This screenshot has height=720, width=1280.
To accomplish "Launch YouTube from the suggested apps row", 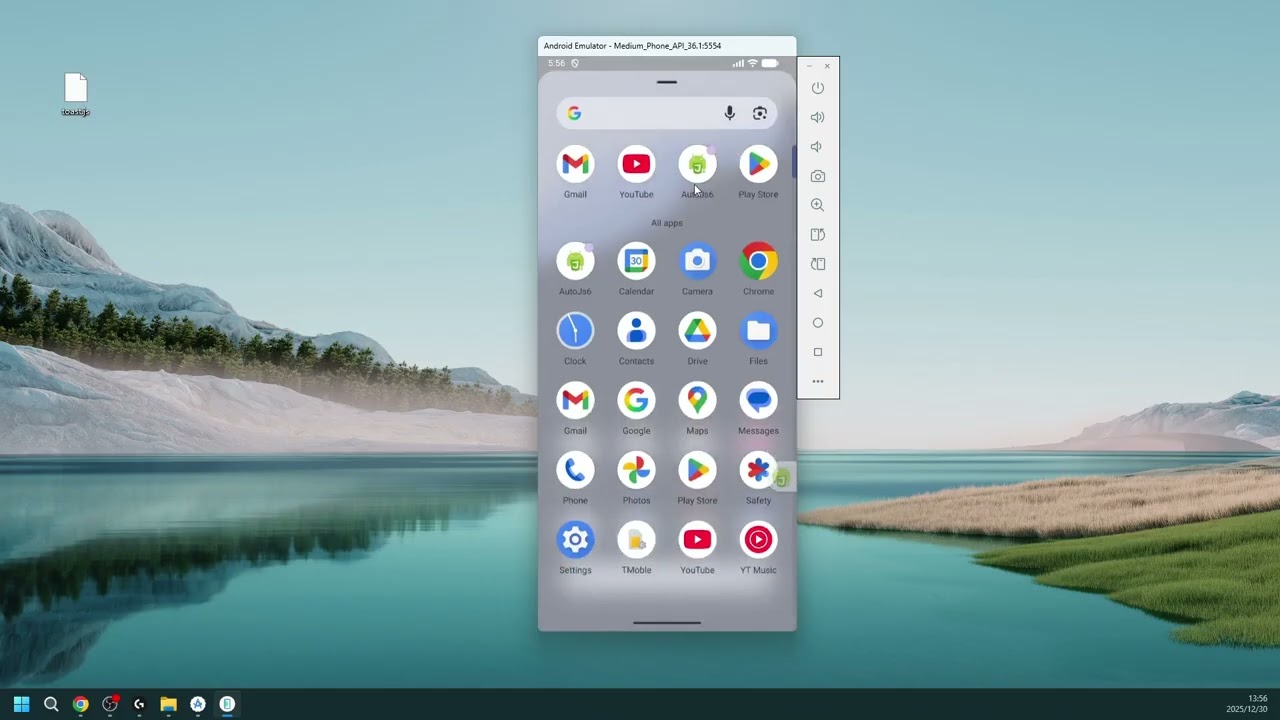I will (x=636, y=165).
